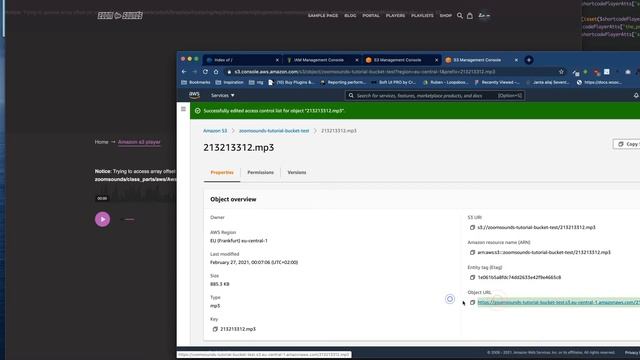The width and height of the screenshot is (640, 360).
Task: Click the volume line beside play button
Action: click(129, 219)
